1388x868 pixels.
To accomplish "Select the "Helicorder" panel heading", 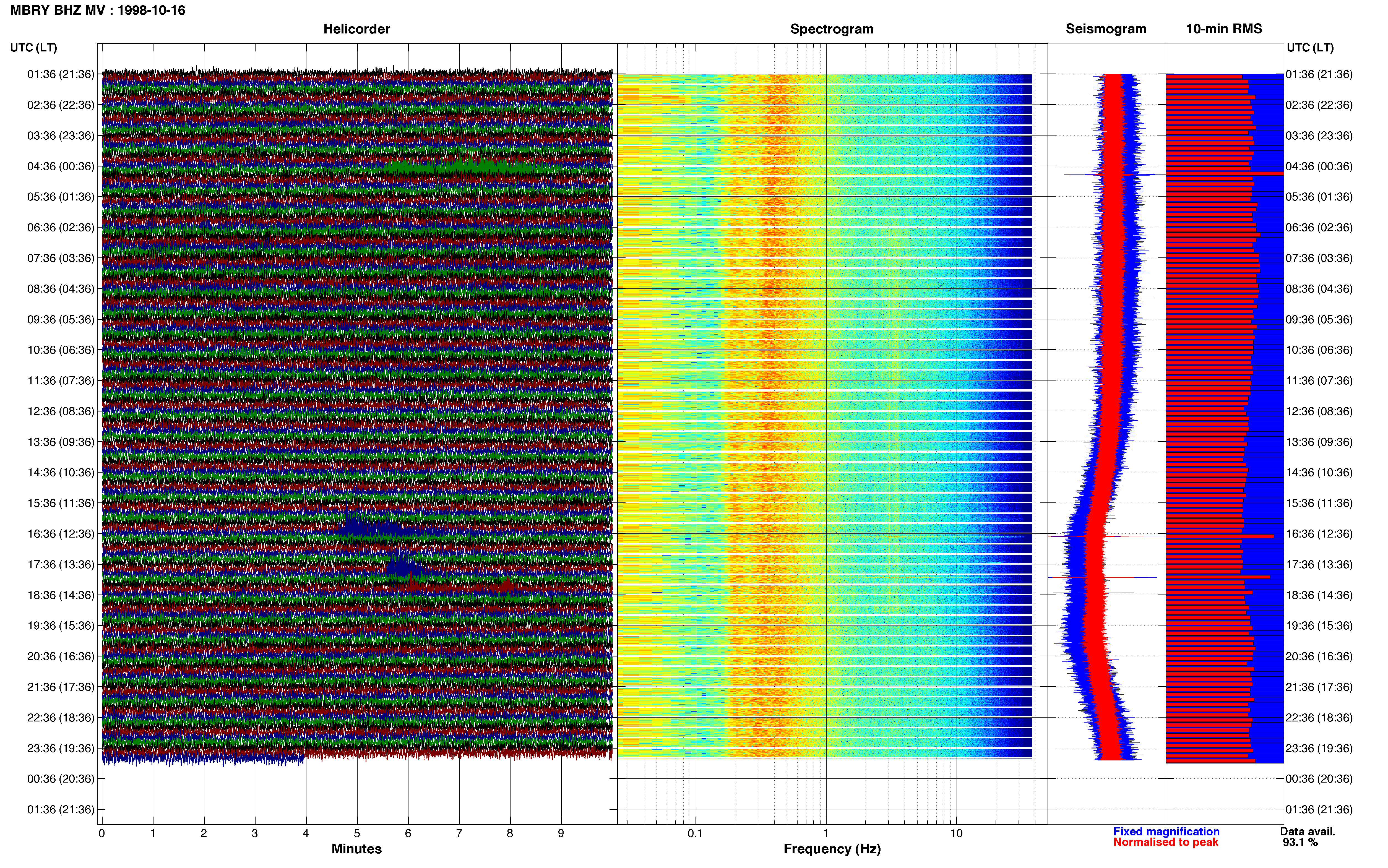I will 356,29.
